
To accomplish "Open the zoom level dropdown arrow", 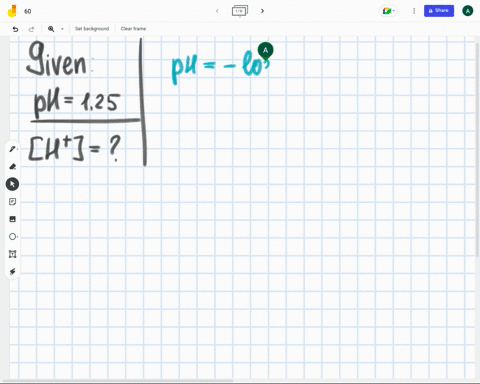I will (x=62, y=29).
